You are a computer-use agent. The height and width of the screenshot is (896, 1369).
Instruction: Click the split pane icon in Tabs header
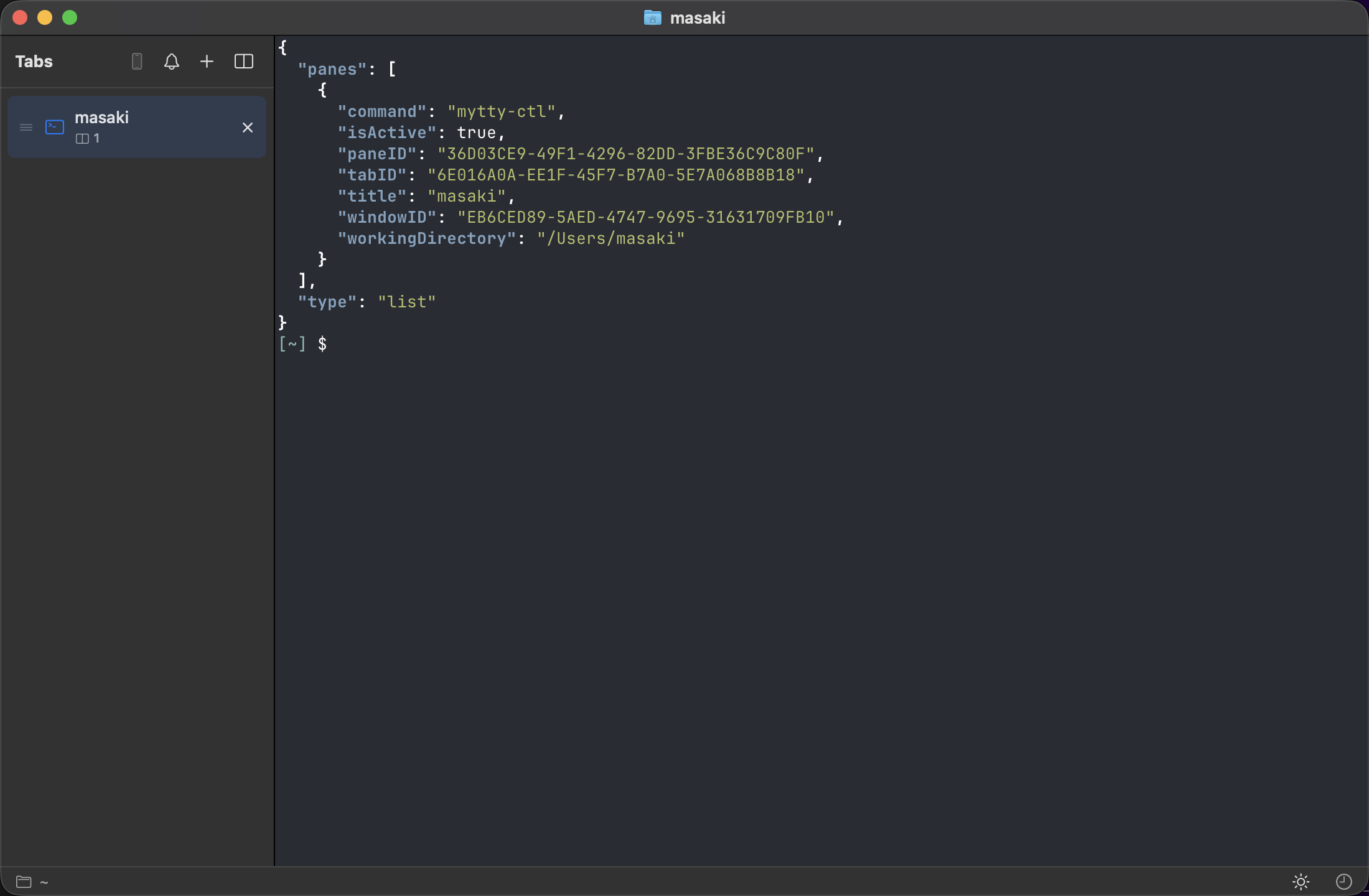244,62
